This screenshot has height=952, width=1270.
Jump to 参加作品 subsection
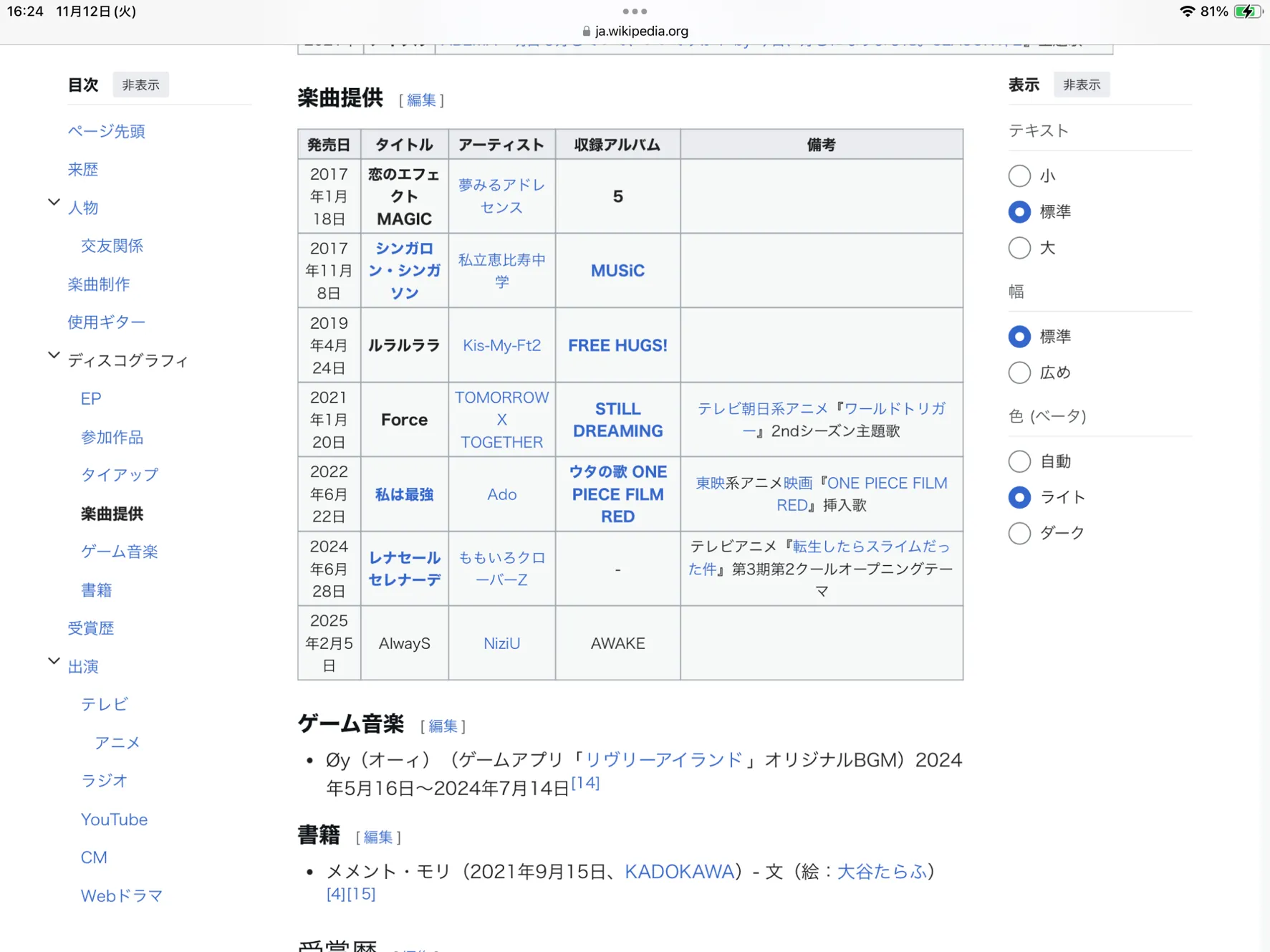coord(112,437)
